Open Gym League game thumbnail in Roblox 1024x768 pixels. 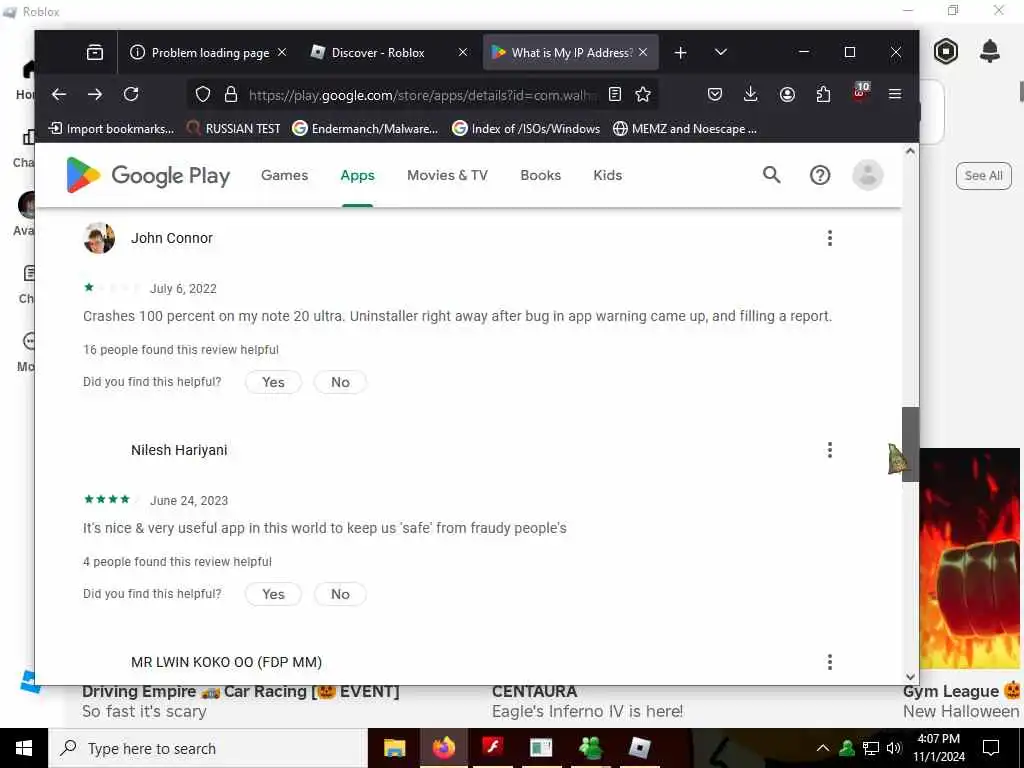coord(970,558)
